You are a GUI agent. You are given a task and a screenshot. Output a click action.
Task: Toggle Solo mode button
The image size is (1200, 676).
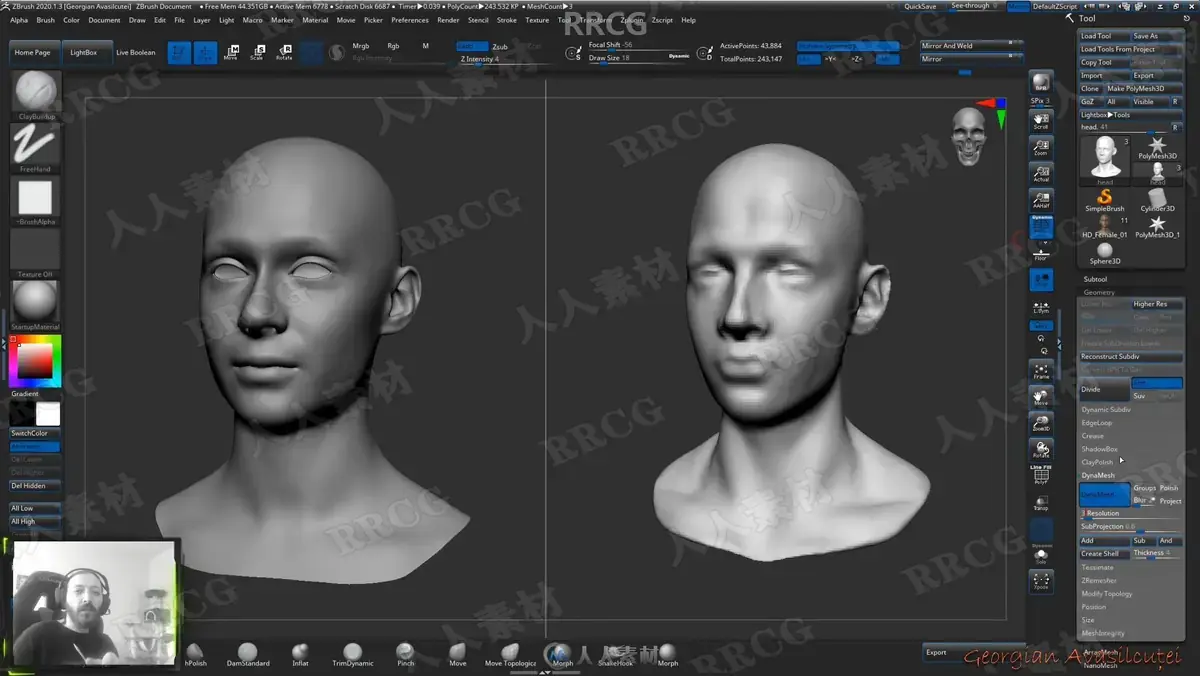pyautogui.click(x=1041, y=556)
